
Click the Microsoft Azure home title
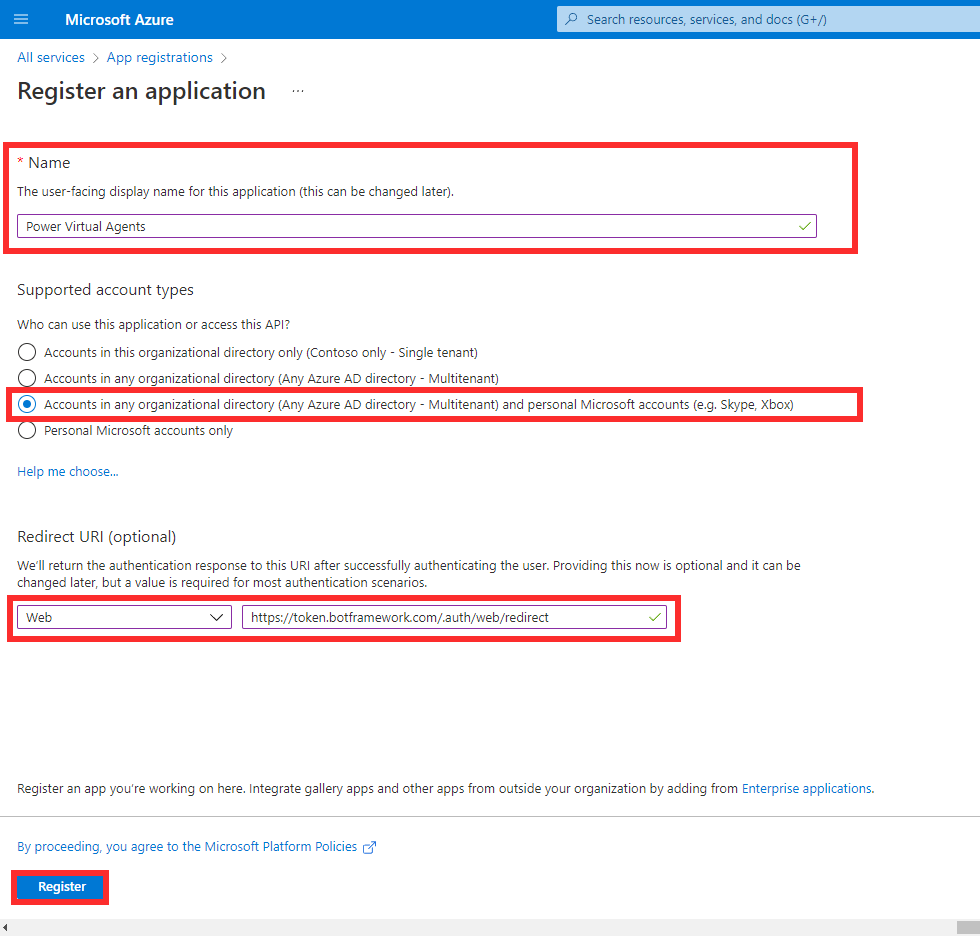[119, 19]
